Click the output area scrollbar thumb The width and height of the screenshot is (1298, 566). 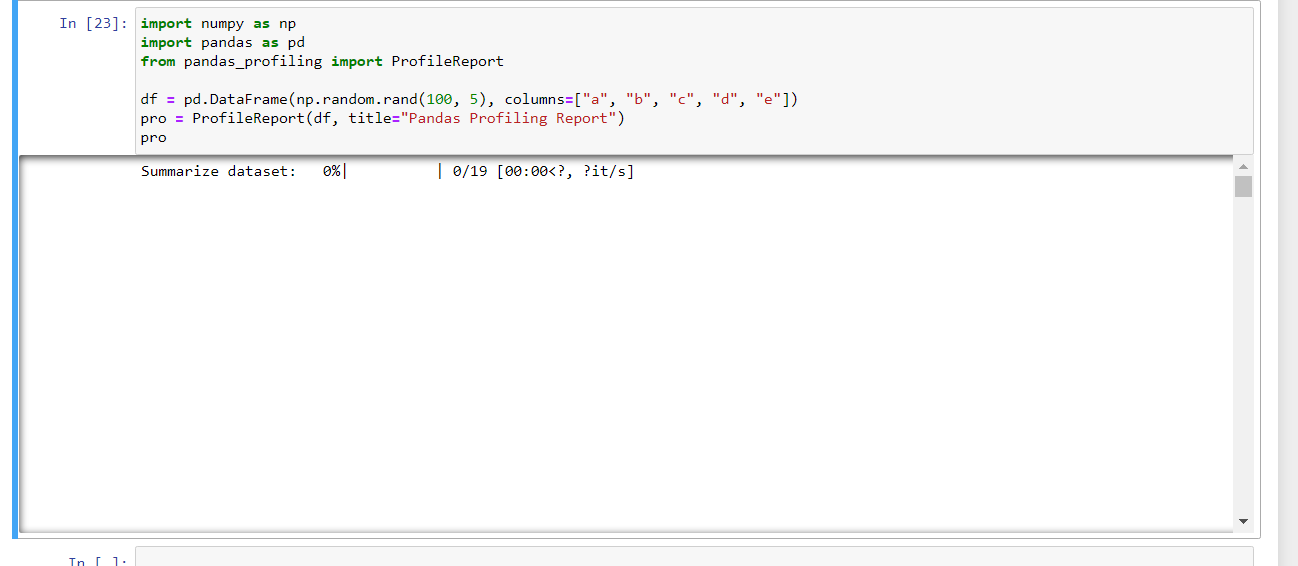coord(1243,187)
